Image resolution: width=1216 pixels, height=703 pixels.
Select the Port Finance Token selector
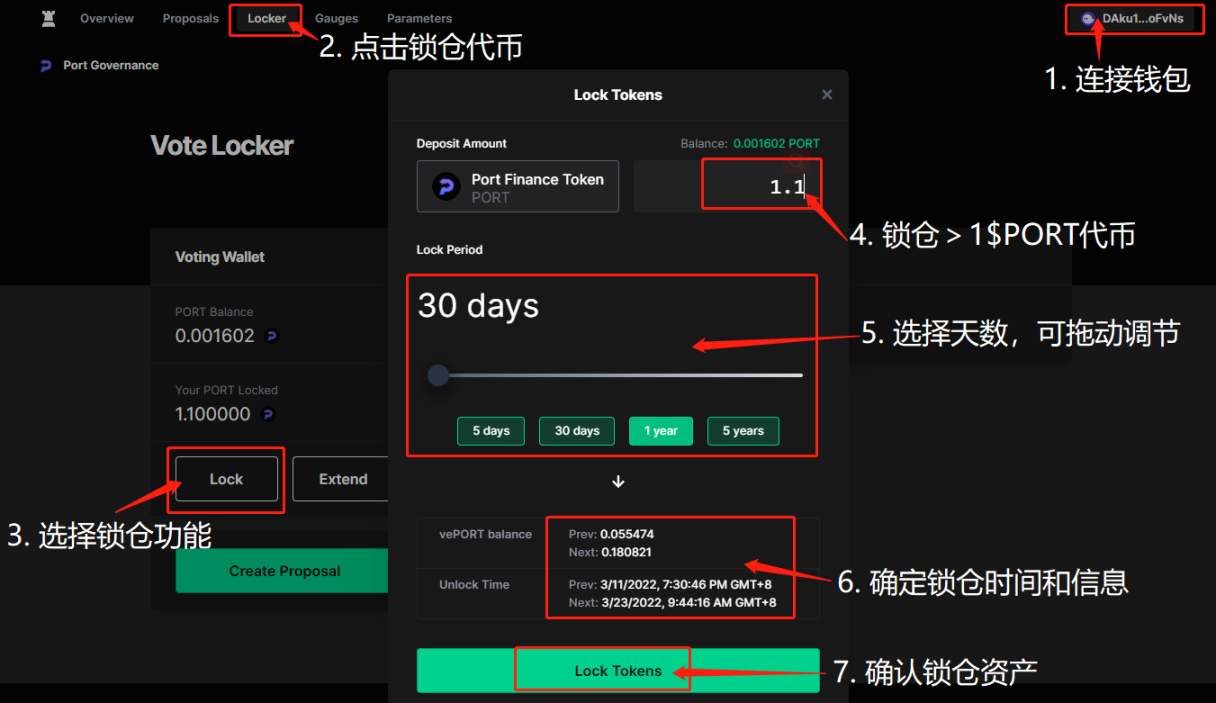pos(518,187)
